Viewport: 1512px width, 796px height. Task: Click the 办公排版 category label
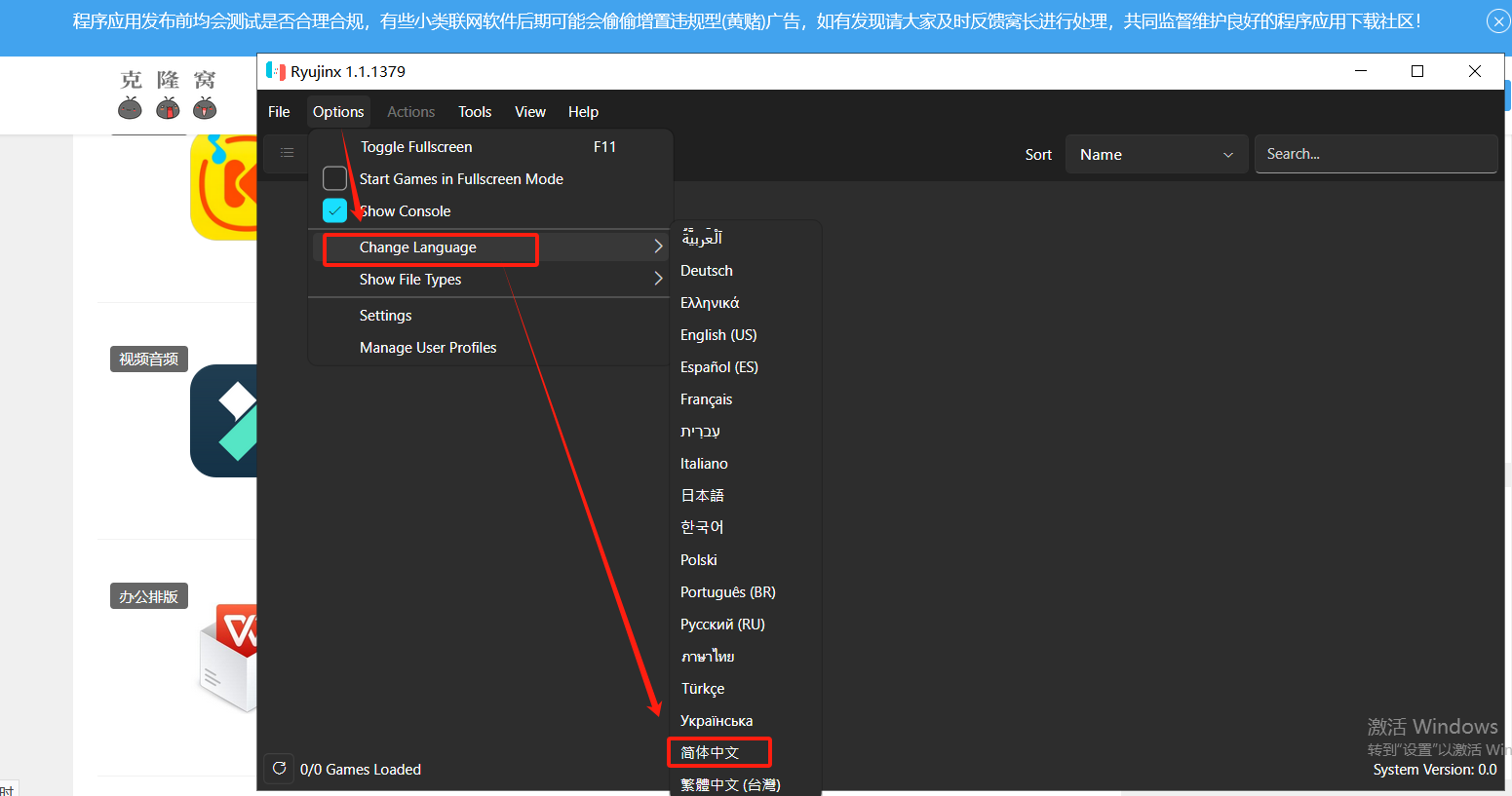[x=148, y=596]
